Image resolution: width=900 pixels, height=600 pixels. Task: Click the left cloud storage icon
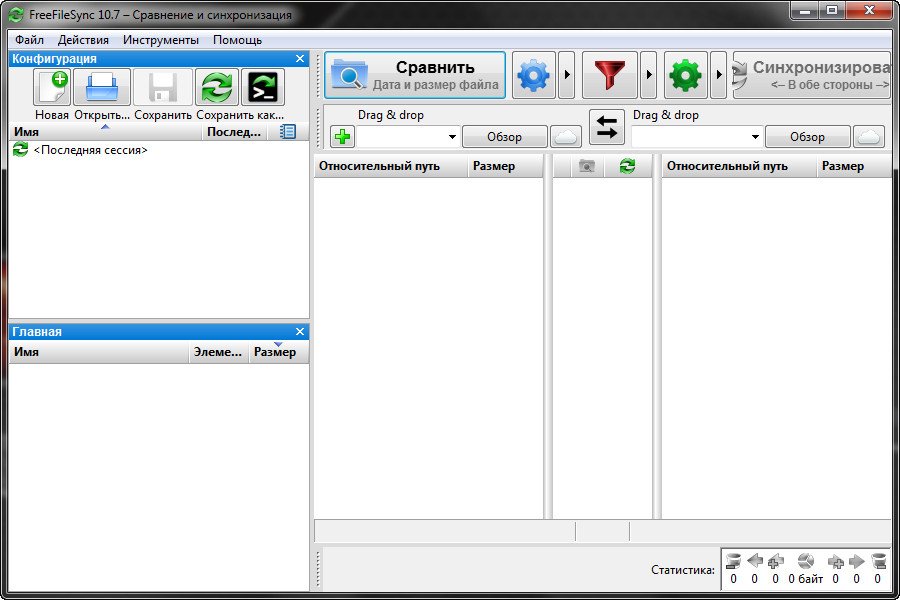pyautogui.click(x=566, y=137)
